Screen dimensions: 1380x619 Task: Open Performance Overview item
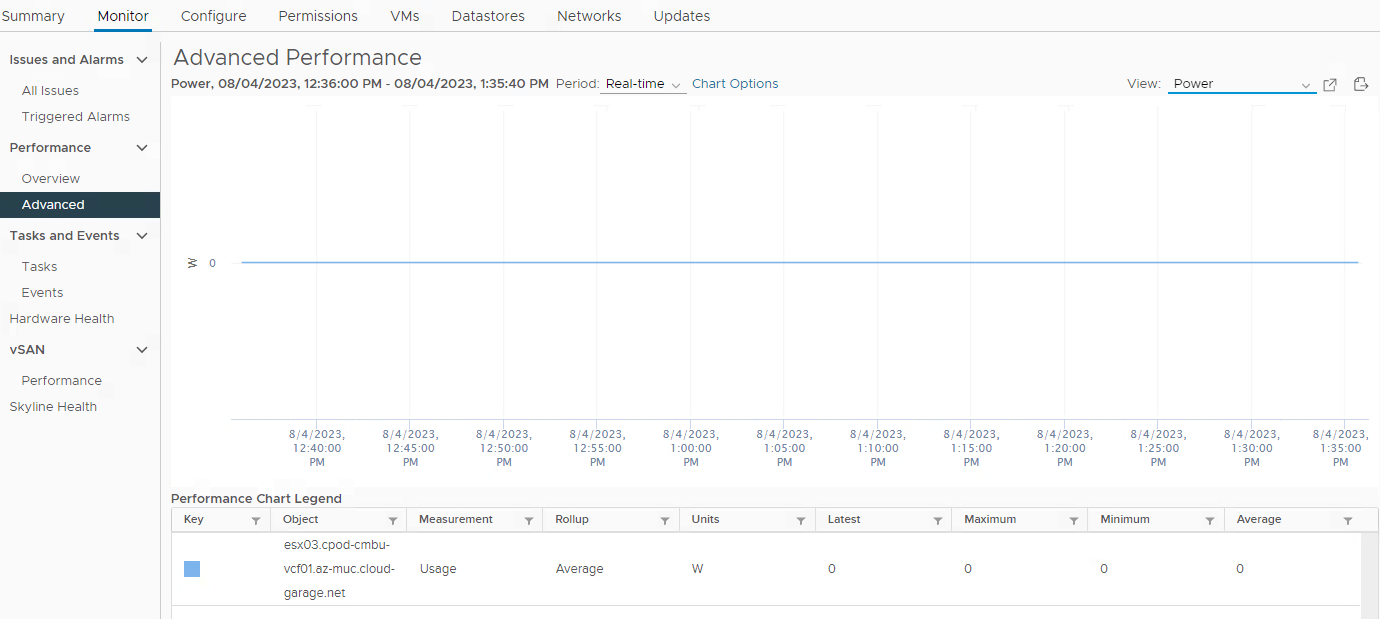51,179
